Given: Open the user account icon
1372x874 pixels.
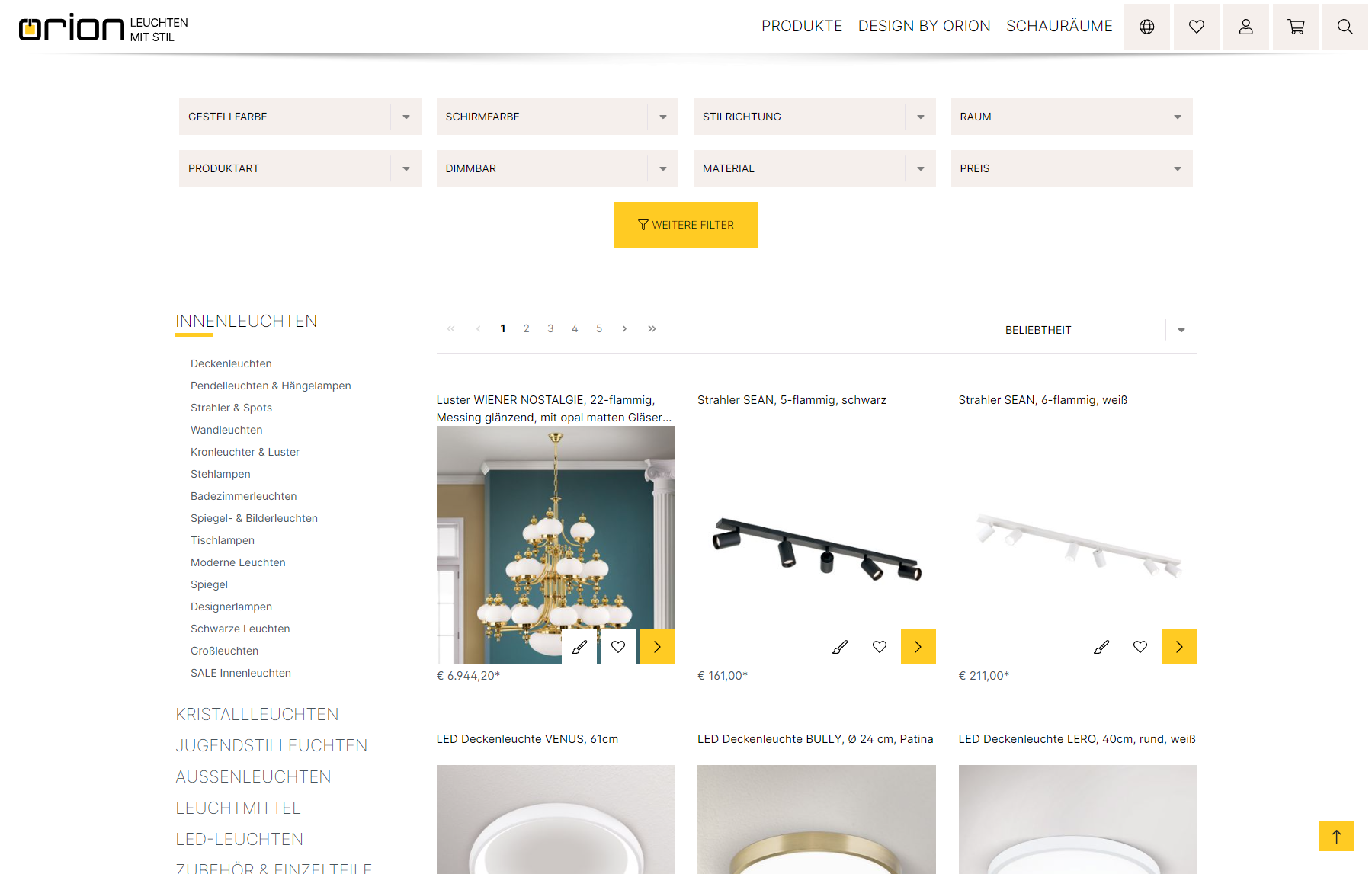Looking at the screenshot, I should 1245,27.
